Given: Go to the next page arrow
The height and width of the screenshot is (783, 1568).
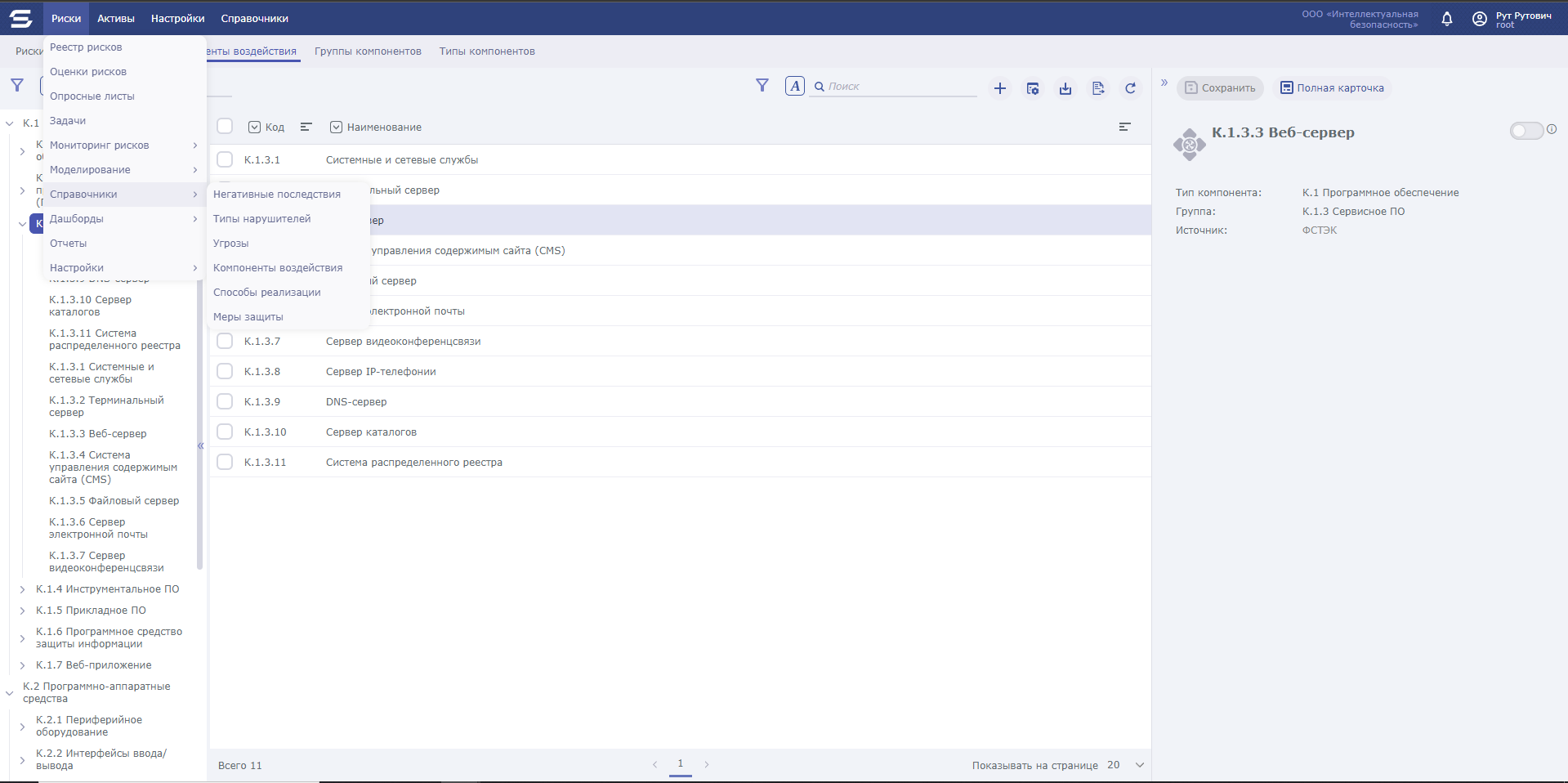Looking at the screenshot, I should pyautogui.click(x=707, y=765).
